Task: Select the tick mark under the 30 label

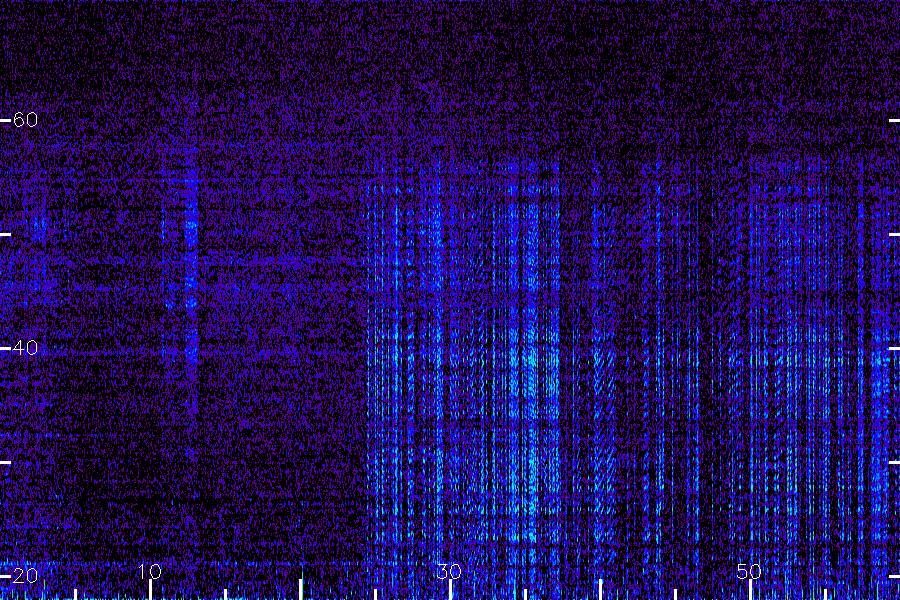Action: click(450, 590)
